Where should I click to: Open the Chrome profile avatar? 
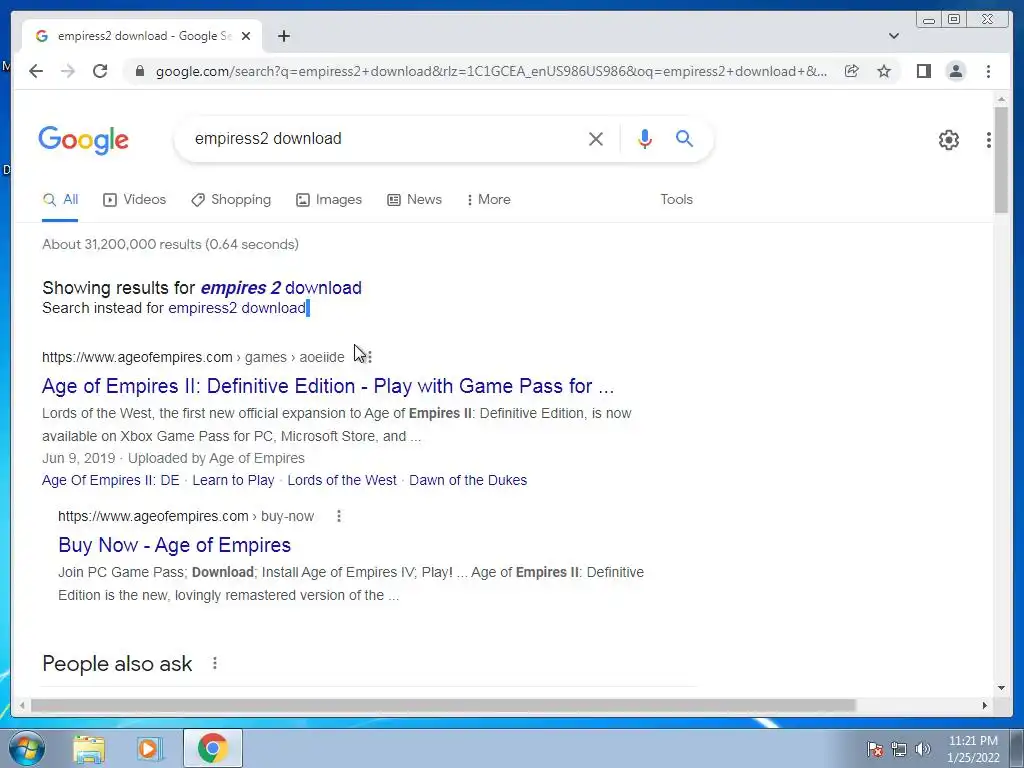click(956, 71)
